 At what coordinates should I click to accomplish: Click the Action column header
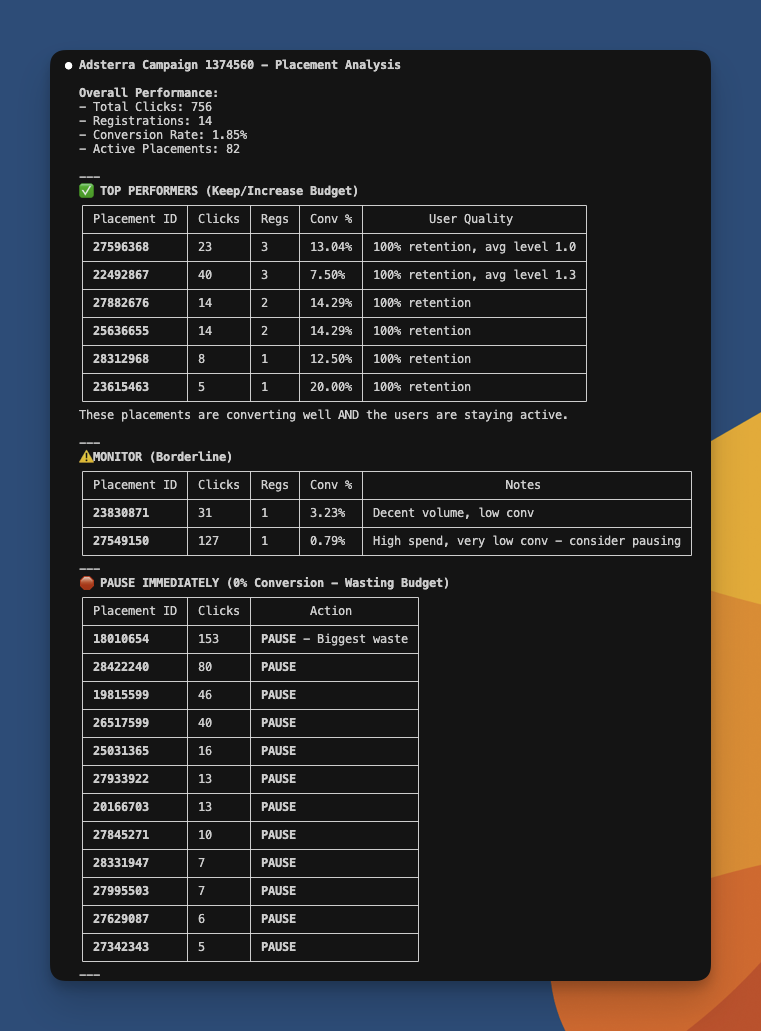[331, 611]
